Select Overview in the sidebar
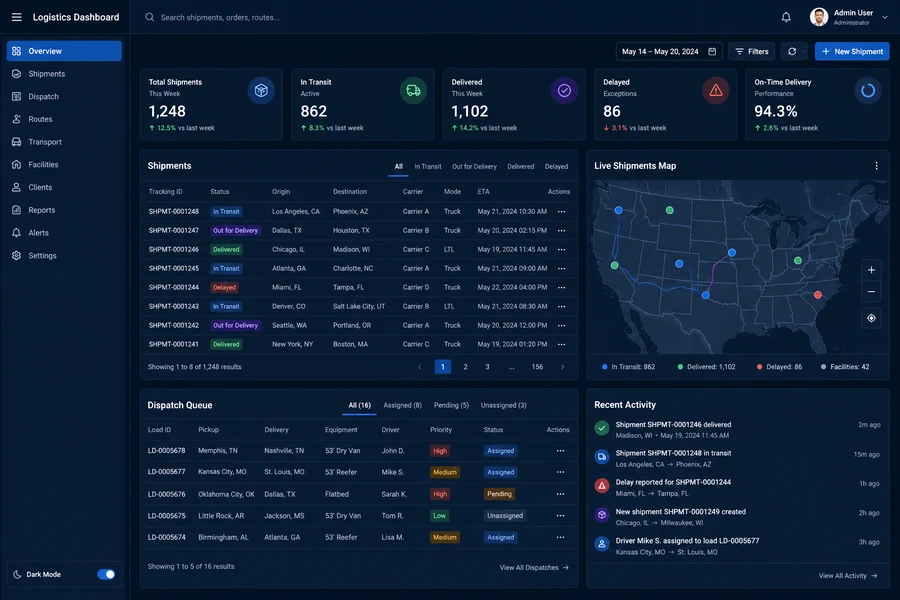 pos(64,51)
